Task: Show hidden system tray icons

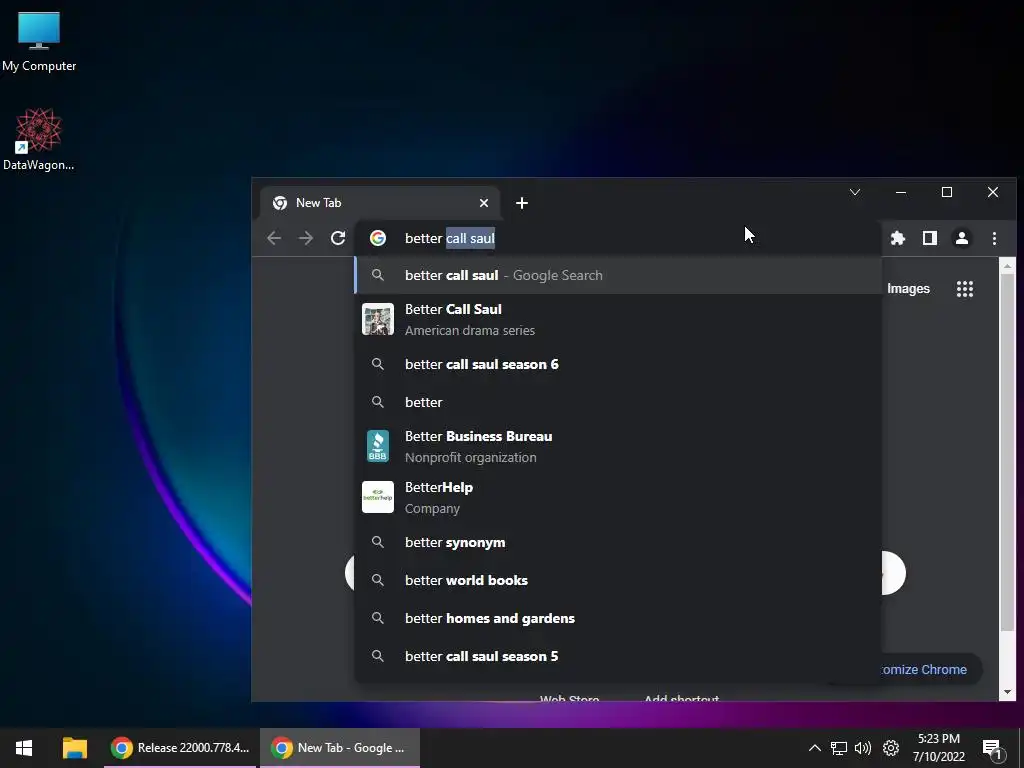Action: click(x=814, y=748)
